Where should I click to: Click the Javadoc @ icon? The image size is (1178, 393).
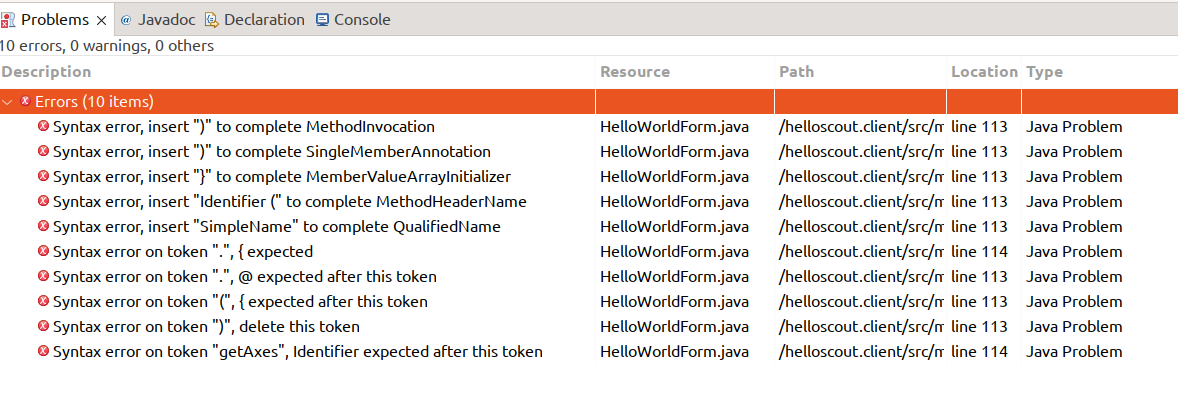tap(125, 20)
